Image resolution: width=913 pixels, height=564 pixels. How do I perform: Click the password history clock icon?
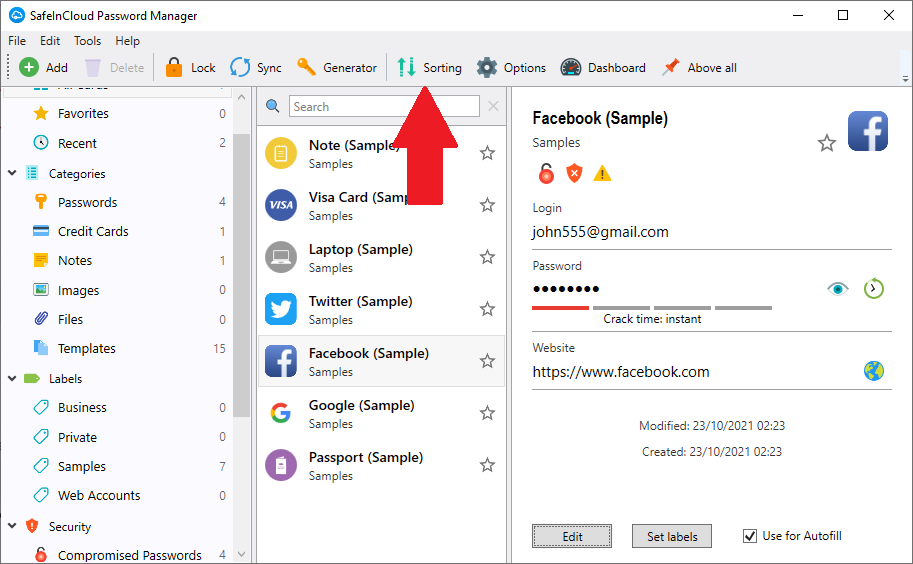coord(873,289)
